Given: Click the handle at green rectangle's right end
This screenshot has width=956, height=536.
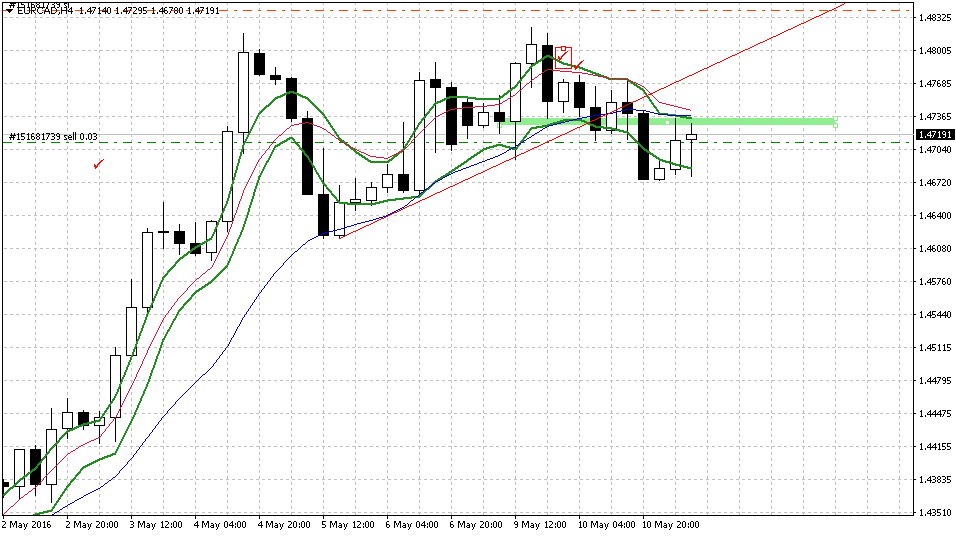Looking at the screenshot, I should (x=835, y=122).
